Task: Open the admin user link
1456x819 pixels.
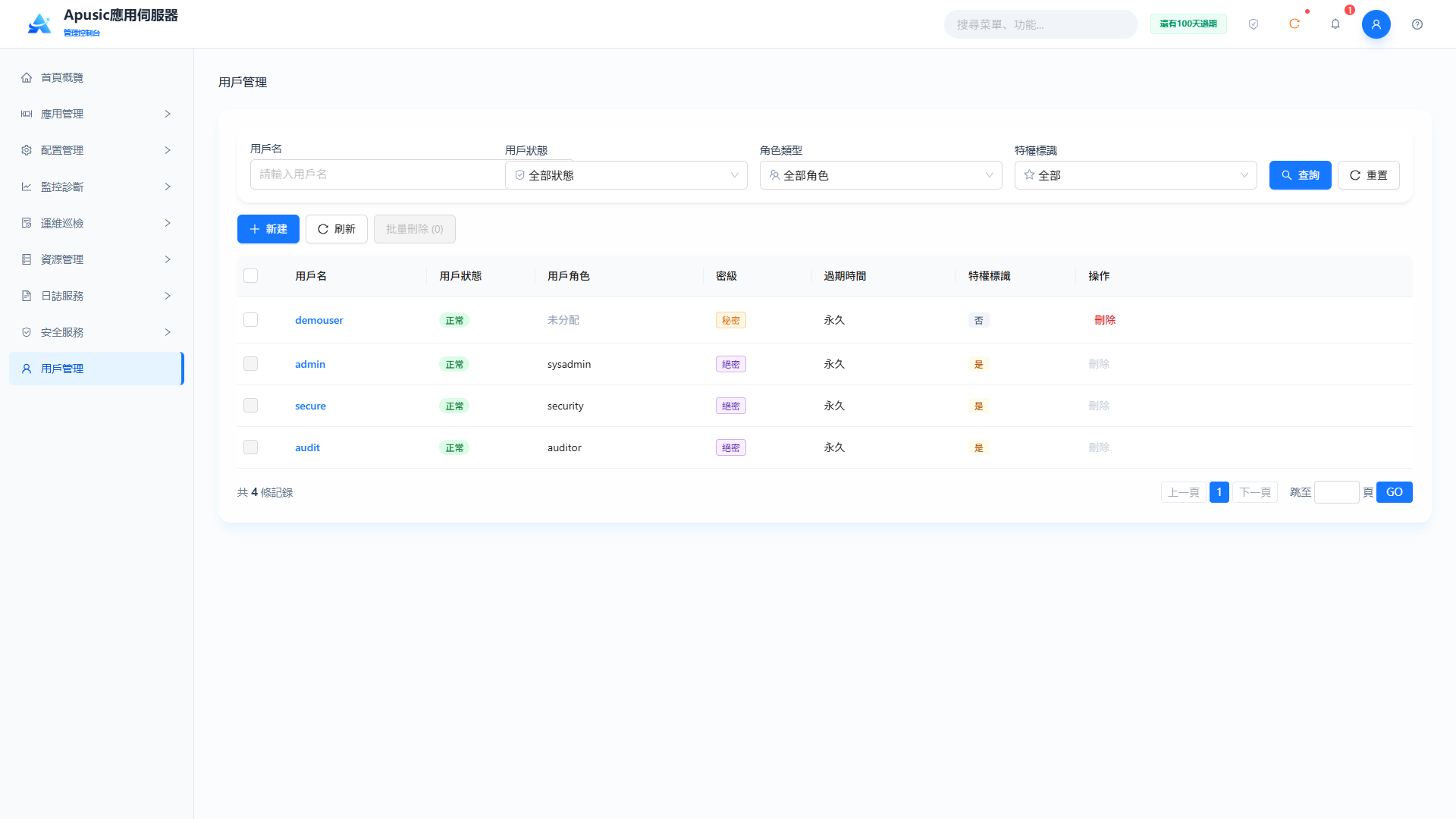Action: tap(310, 364)
